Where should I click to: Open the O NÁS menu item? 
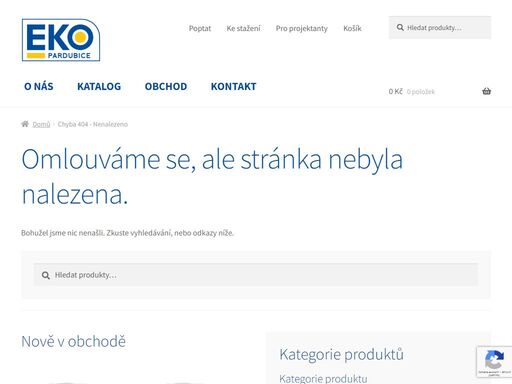tap(39, 86)
